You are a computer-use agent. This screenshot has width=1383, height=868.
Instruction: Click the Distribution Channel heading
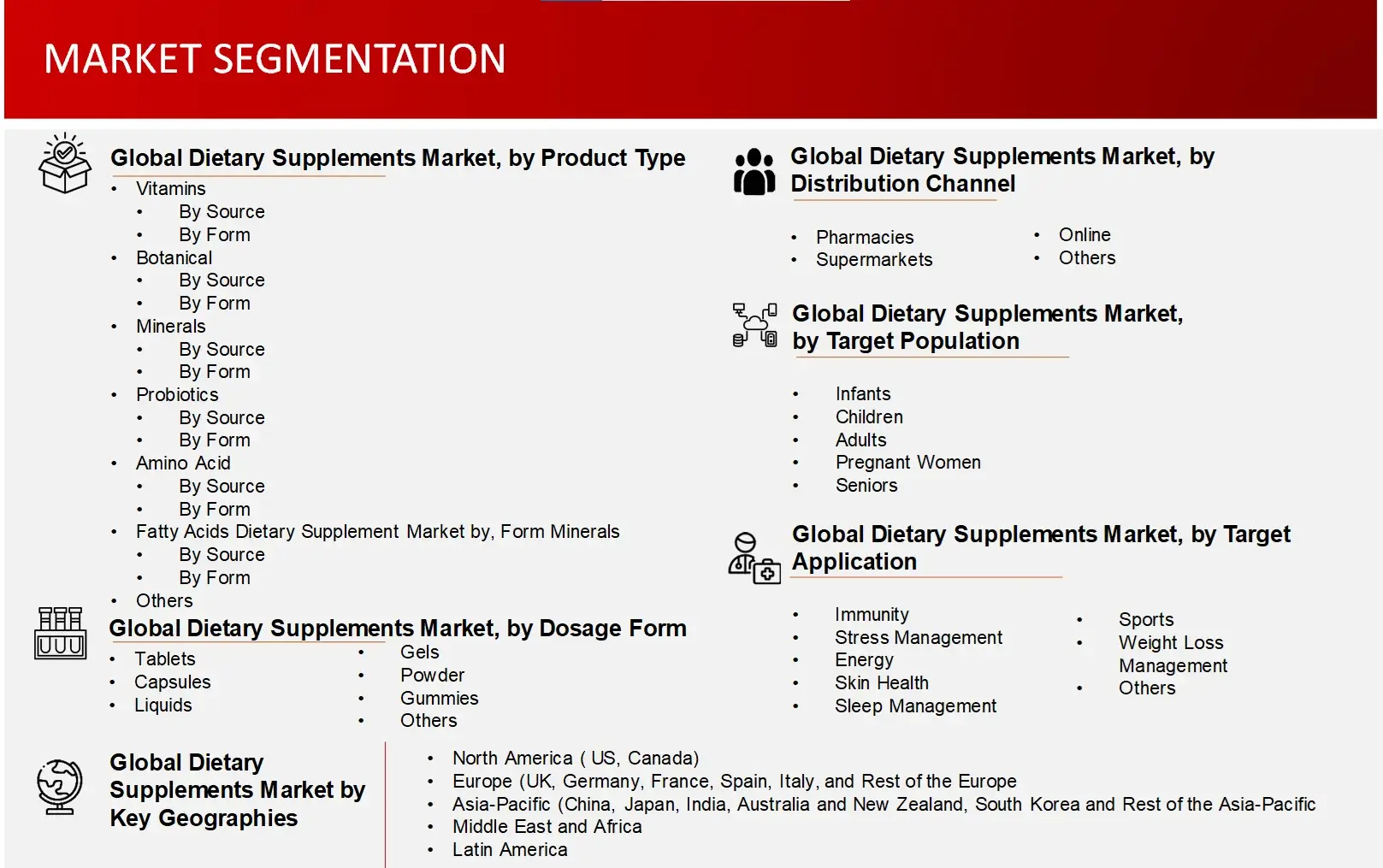tap(1002, 169)
